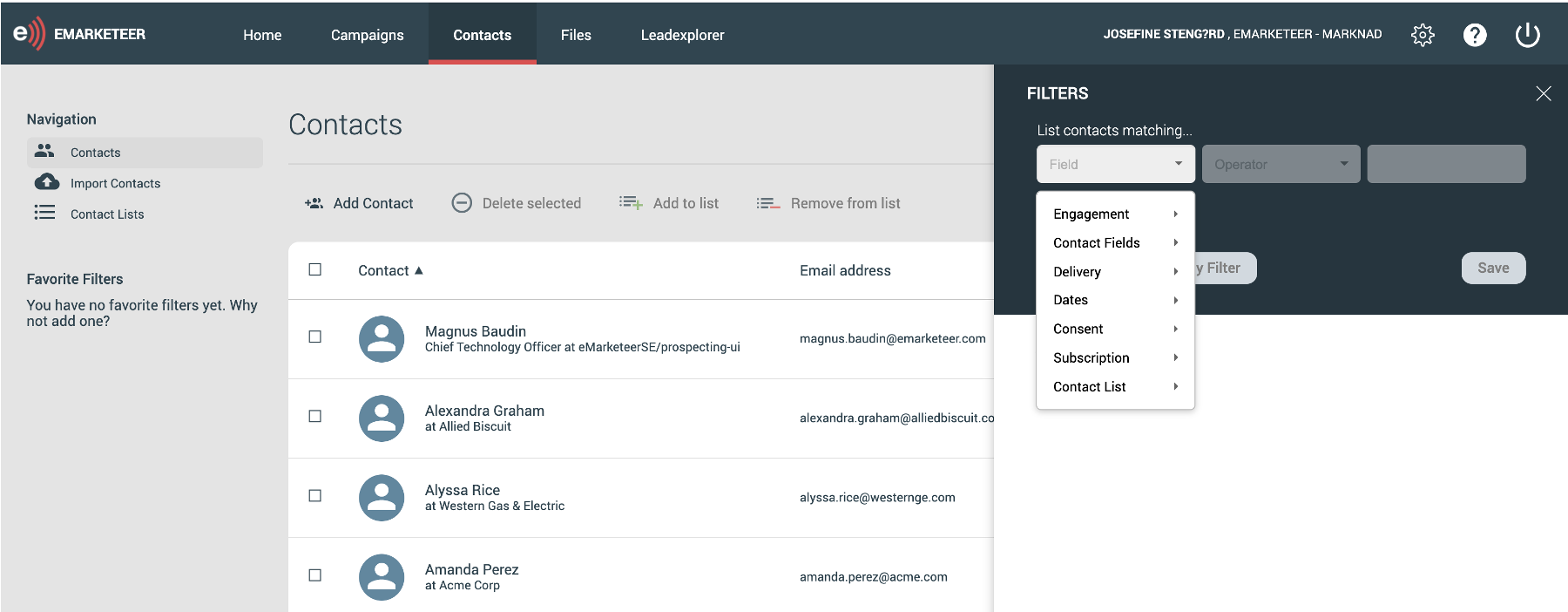Viewport: 1568px width, 612px height.
Task: Check the Amanda Perez row checkbox
Action: 315,575
